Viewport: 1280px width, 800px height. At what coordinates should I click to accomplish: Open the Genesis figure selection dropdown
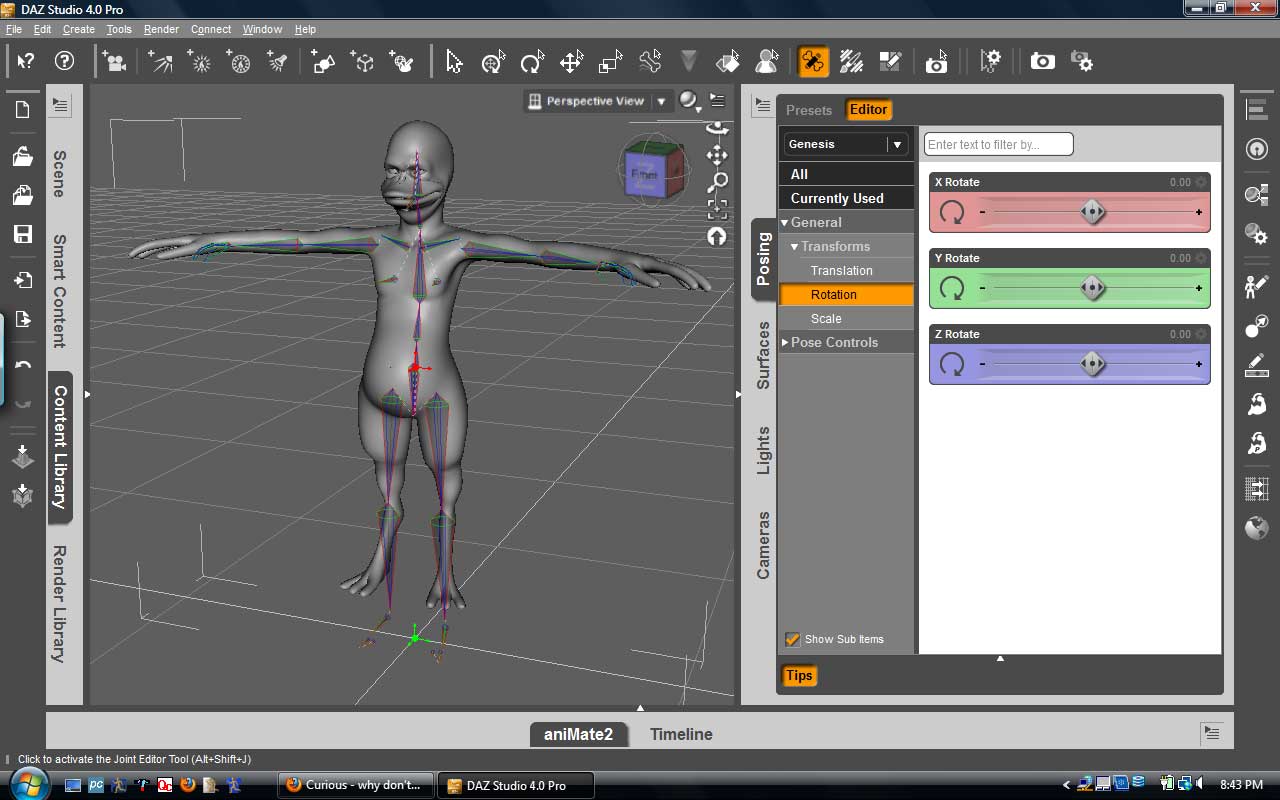coord(897,144)
